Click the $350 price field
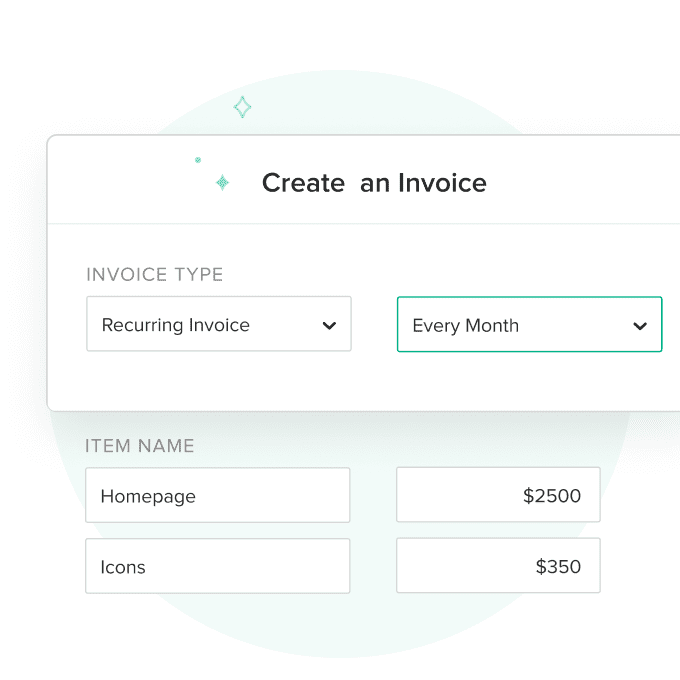The width and height of the screenshot is (680, 680). (498, 566)
